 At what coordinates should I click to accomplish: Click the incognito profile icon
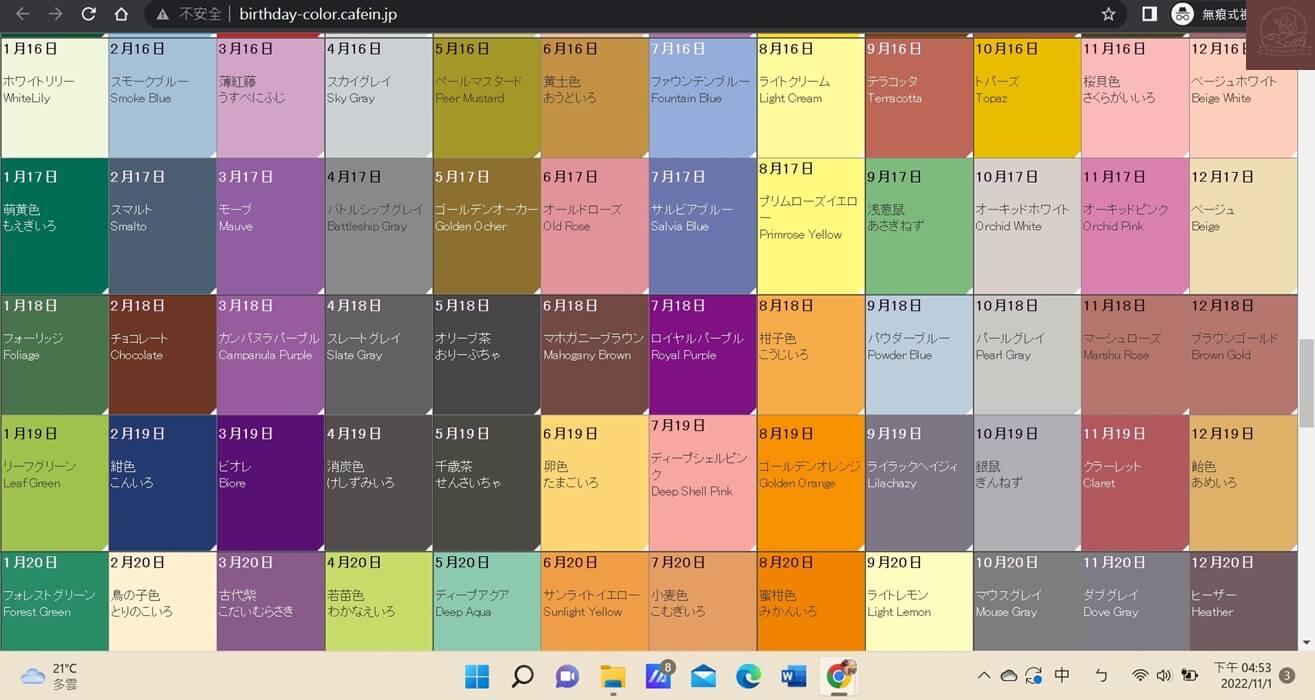(x=1183, y=14)
